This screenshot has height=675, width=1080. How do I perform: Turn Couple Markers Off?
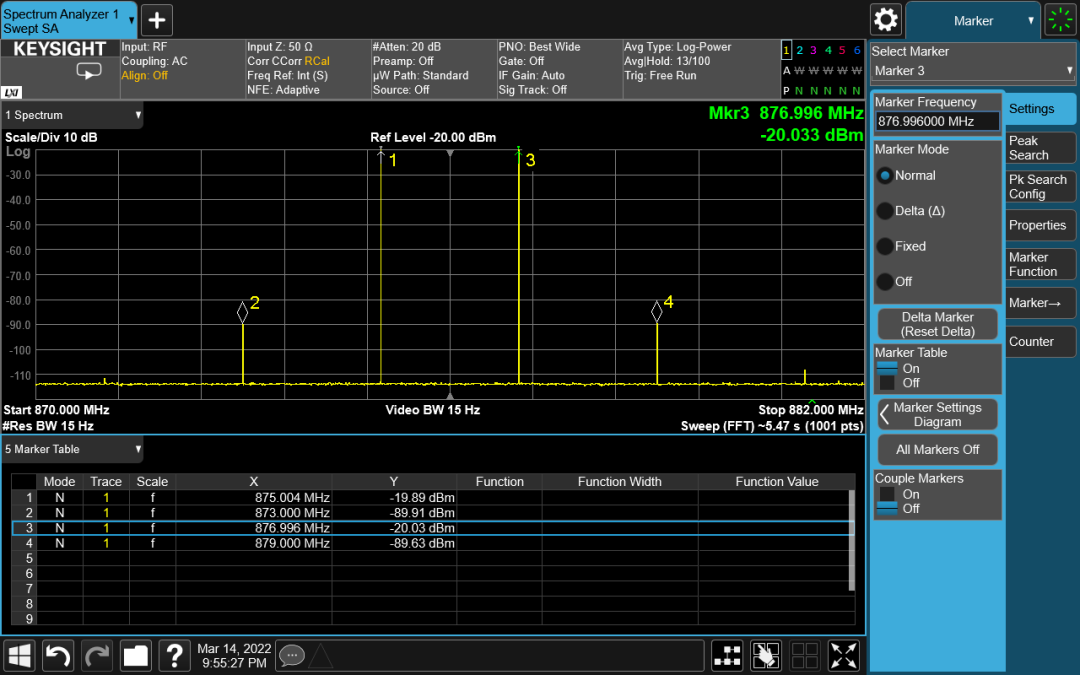click(887, 508)
